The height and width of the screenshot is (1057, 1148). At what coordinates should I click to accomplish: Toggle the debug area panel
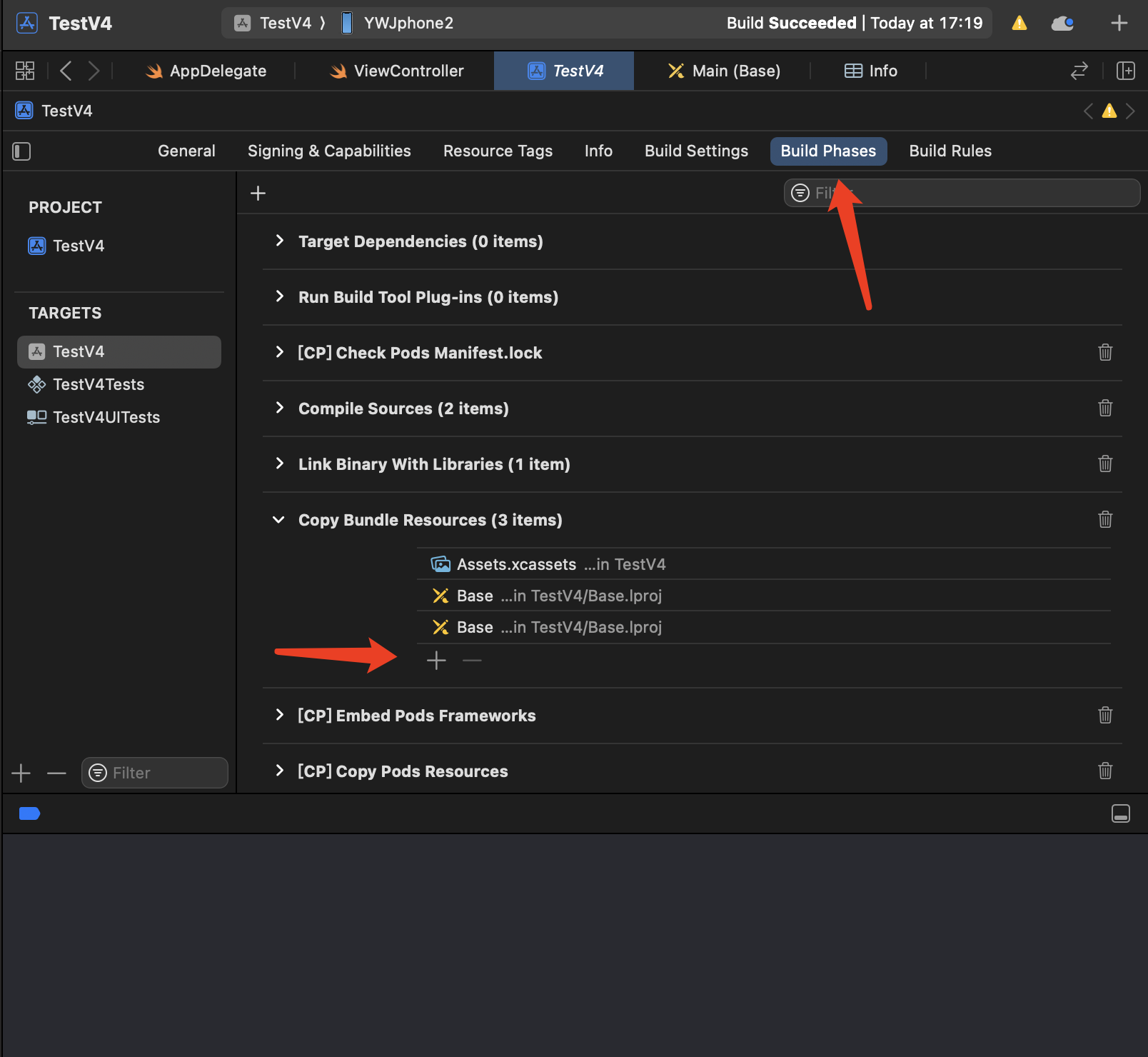(x=1121, y=813)
